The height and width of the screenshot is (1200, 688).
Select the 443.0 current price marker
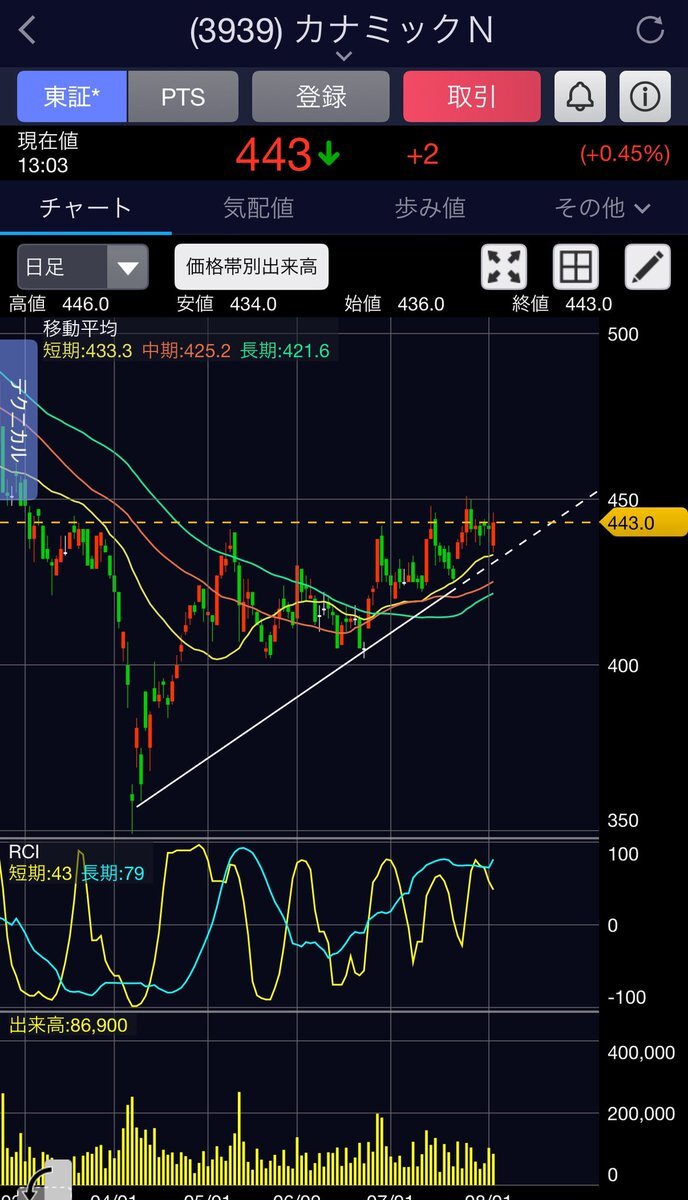click(642, 522)
